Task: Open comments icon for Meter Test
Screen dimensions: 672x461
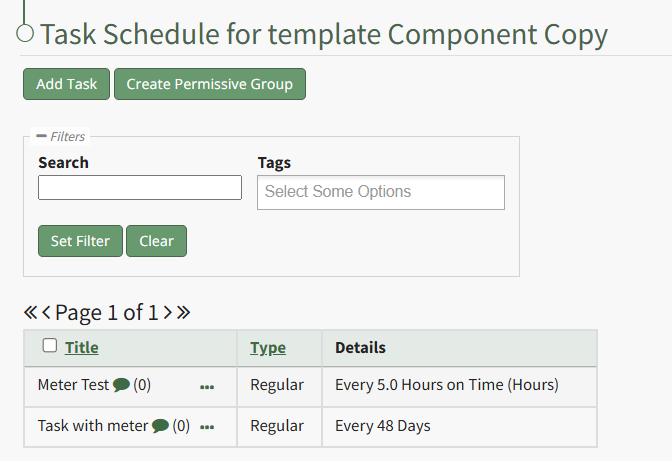Action: [x=121, y=385]
